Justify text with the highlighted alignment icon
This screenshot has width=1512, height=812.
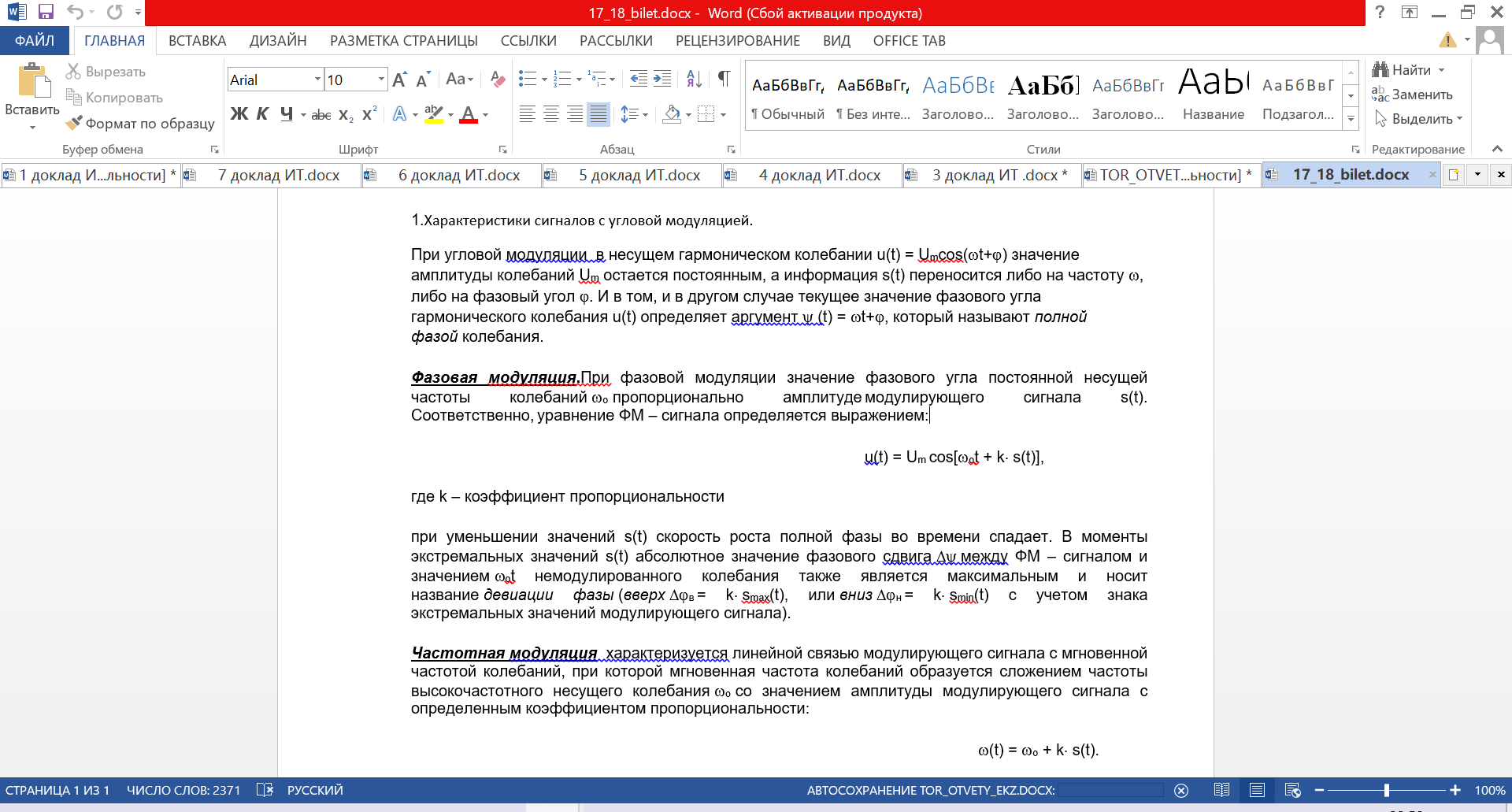(599, 114)
